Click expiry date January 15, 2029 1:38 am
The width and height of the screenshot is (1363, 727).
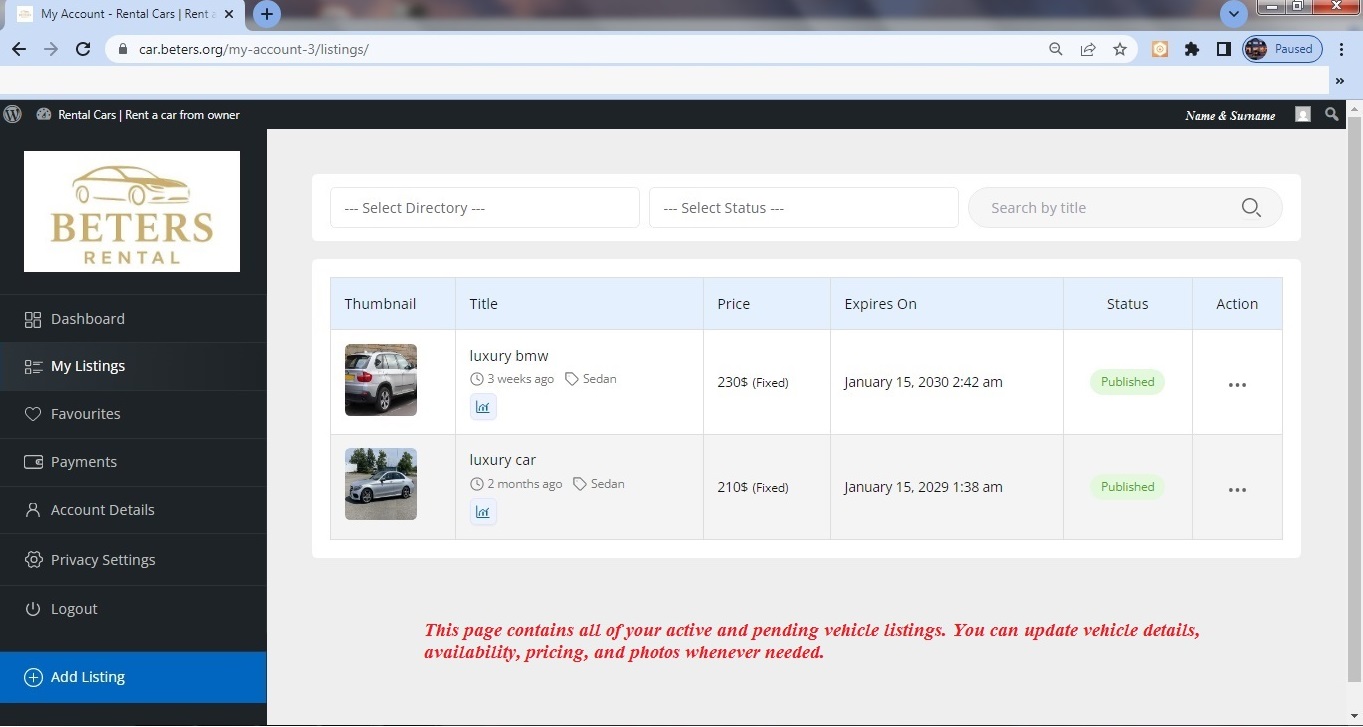pyautogui.click(x=923, y=487)
